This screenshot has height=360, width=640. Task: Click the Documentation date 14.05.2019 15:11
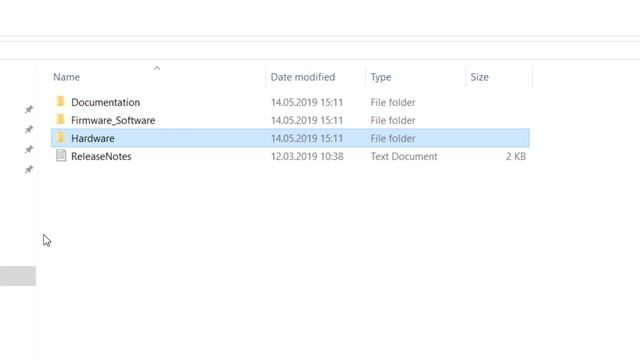click(307, 102)
